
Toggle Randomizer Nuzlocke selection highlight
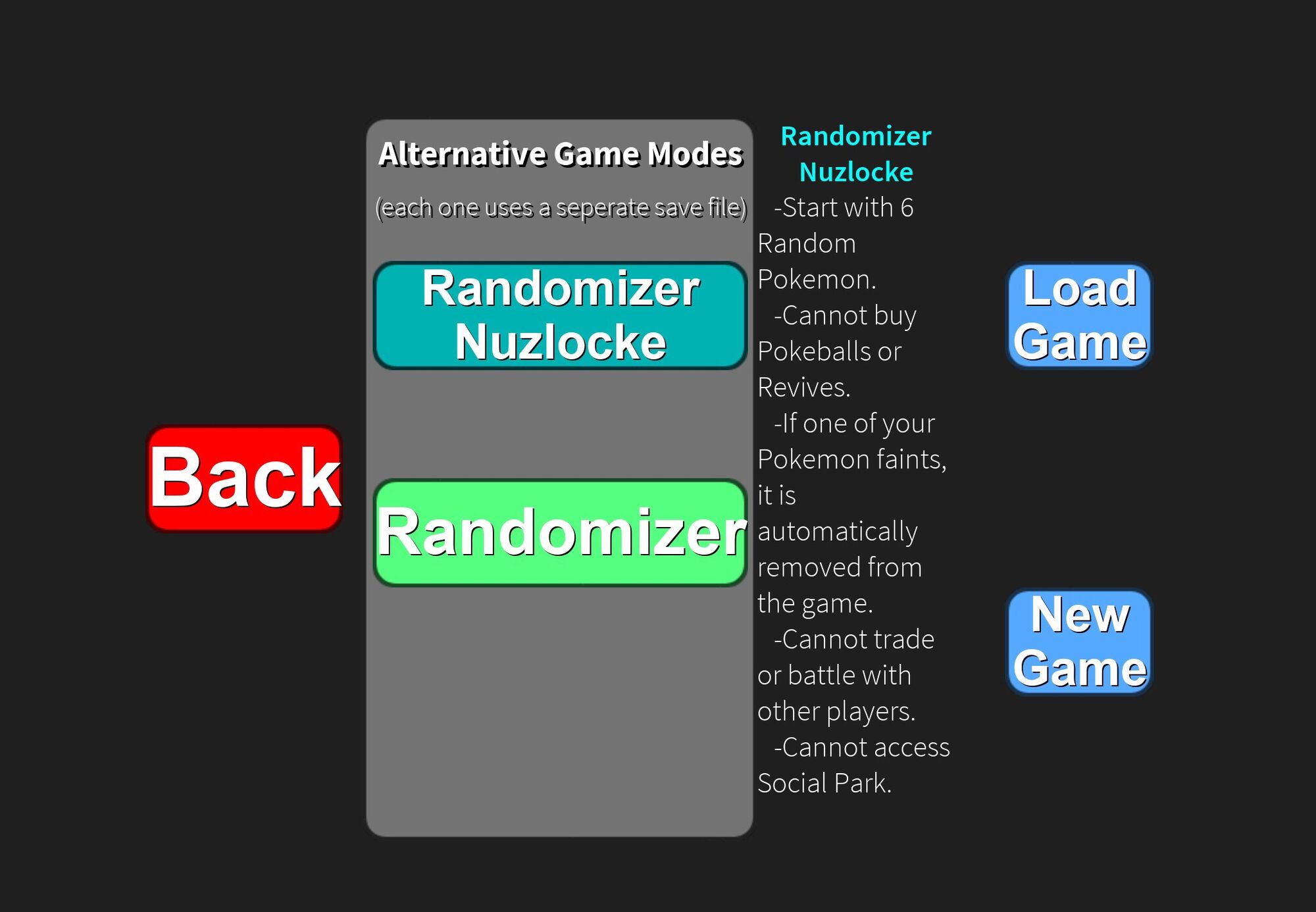pos(563,316)
